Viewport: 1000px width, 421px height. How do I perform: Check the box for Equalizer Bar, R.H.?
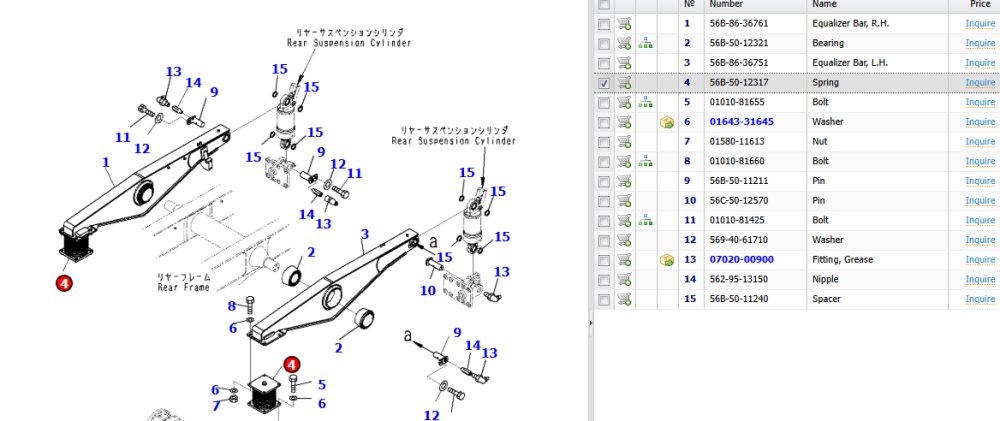tap(604, 25)
